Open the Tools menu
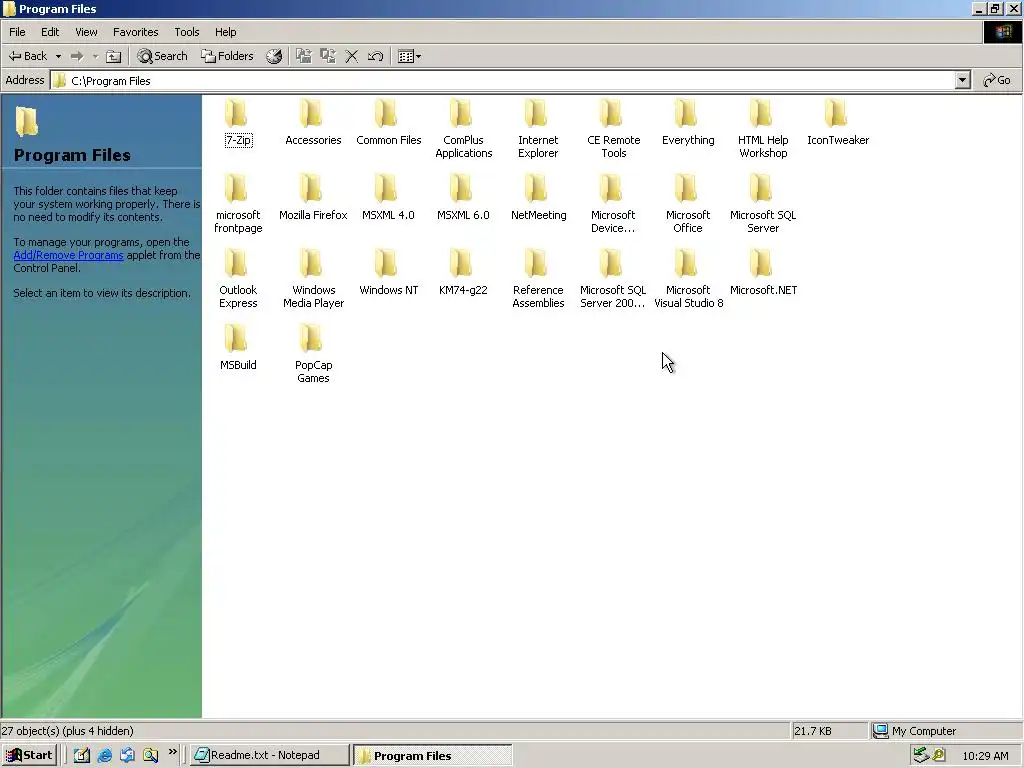The height and width of the screenshot is (768, 1024). pos(186,32)
